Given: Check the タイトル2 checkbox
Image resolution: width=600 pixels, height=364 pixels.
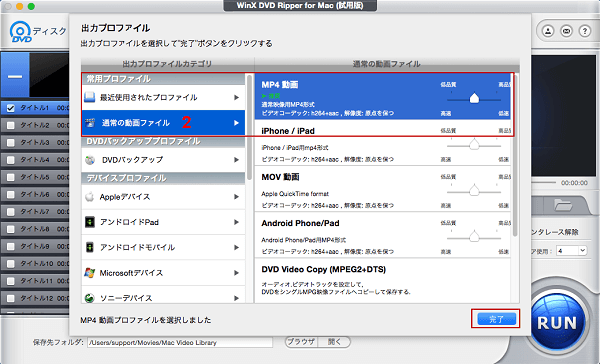Looking at the screenshot, I should pos(11,125).
